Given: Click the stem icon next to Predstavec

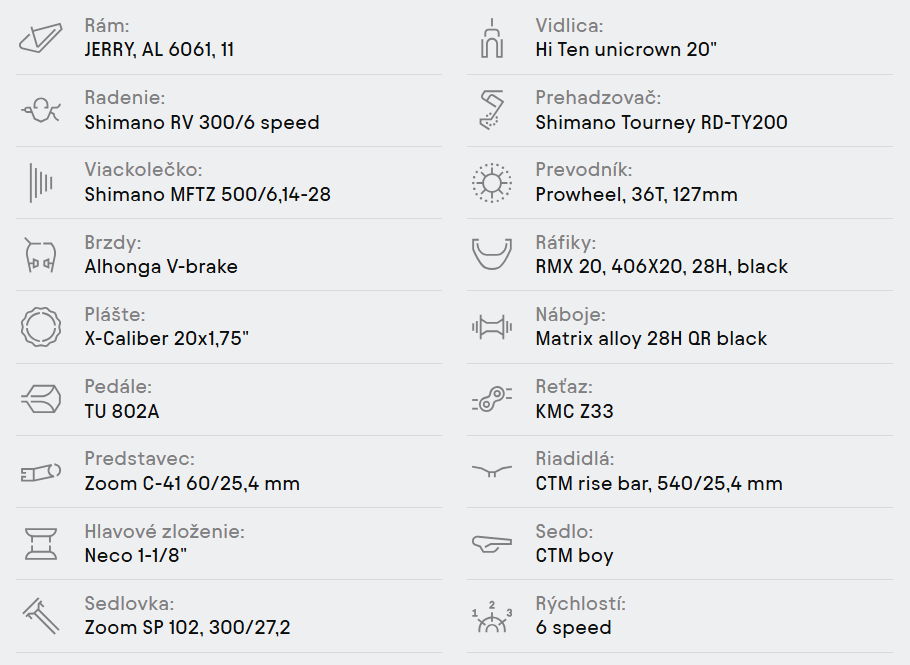Looking at the screenshot, I should point(41,472).
